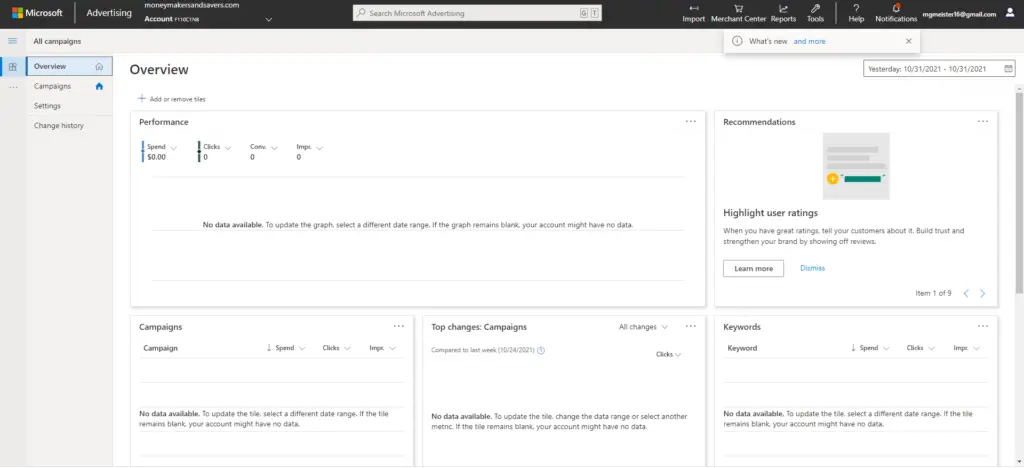Open the user profile avatar icon
Screen dimensions: 1024x468
point(1010,13)
